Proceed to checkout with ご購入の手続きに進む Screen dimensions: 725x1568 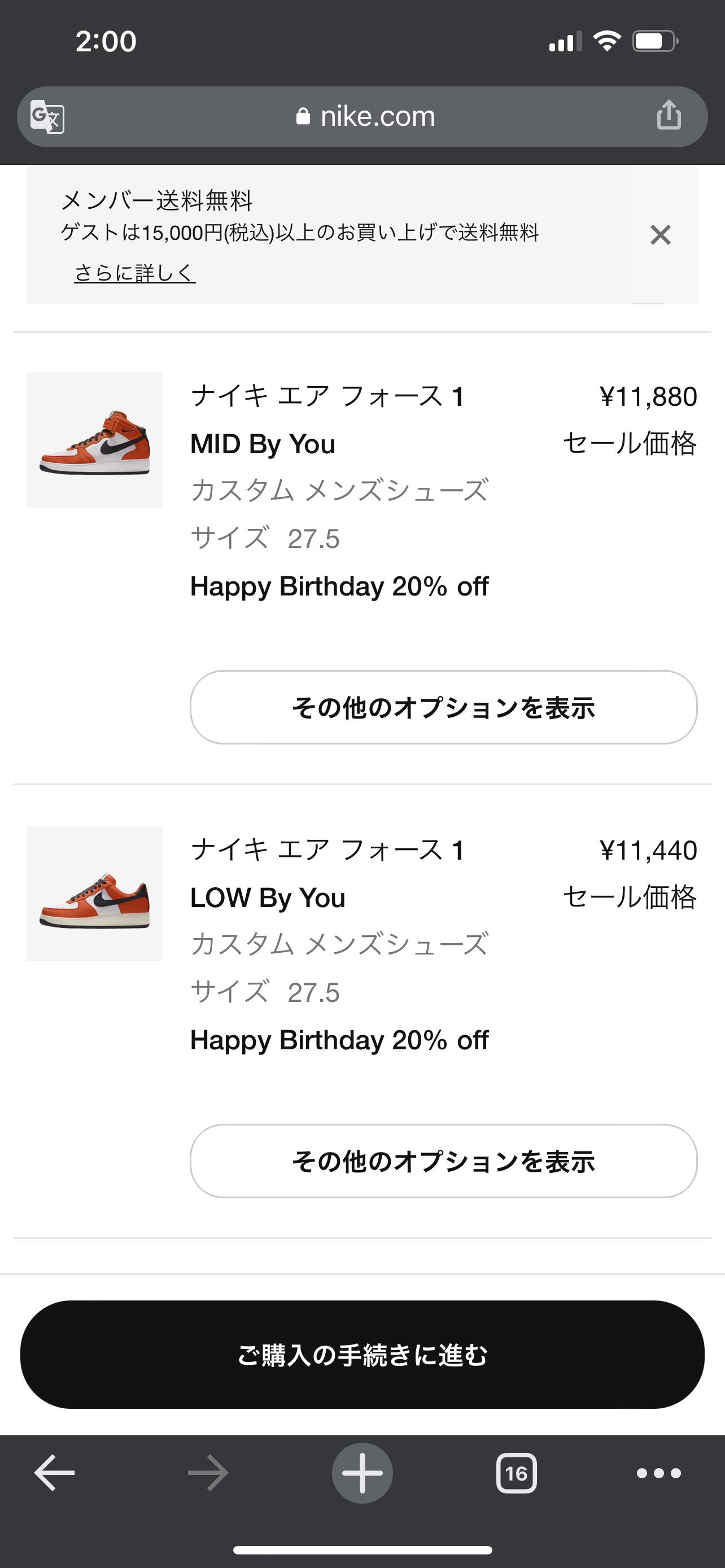click(x=362, y=1354)
